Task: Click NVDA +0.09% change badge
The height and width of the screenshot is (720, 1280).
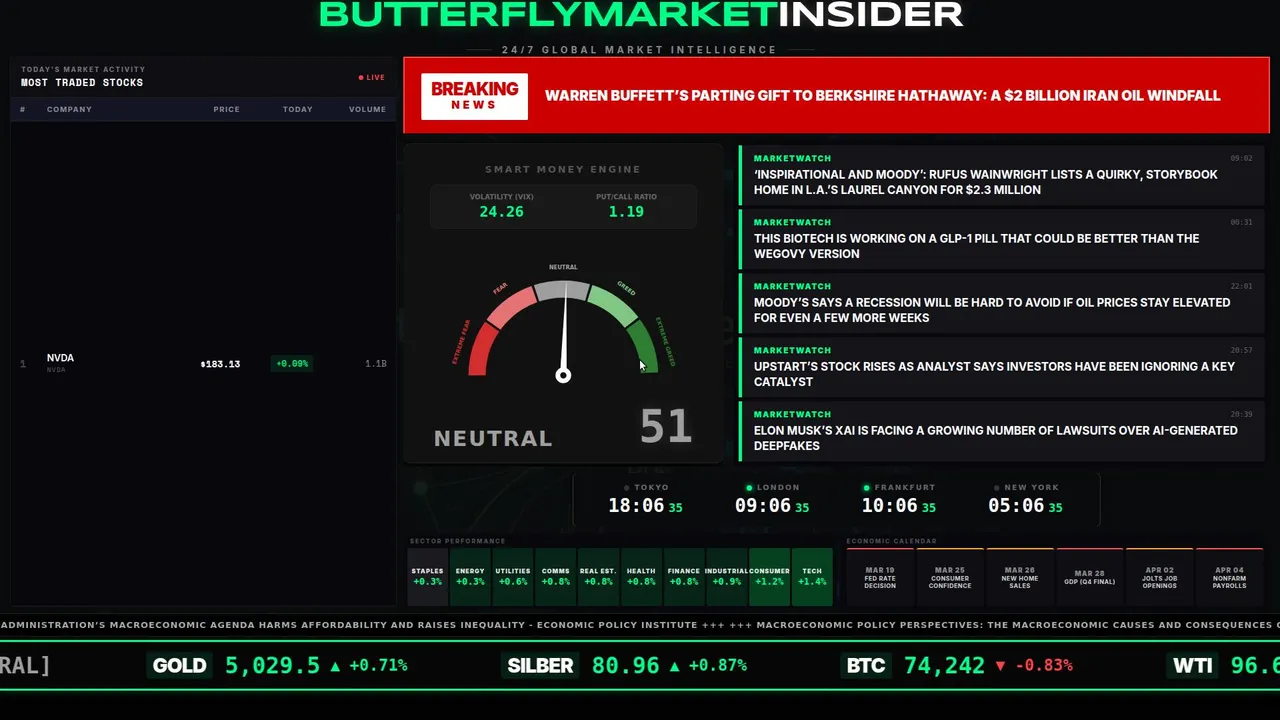Action: point(292,364)
